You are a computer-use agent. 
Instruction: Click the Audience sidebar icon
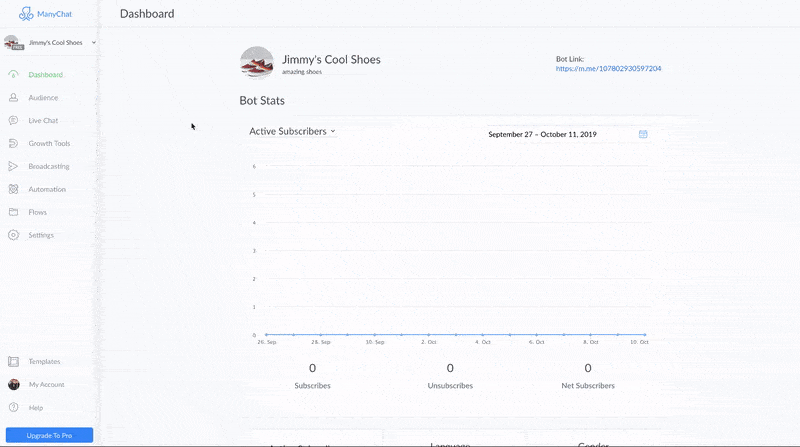point(13,98)
